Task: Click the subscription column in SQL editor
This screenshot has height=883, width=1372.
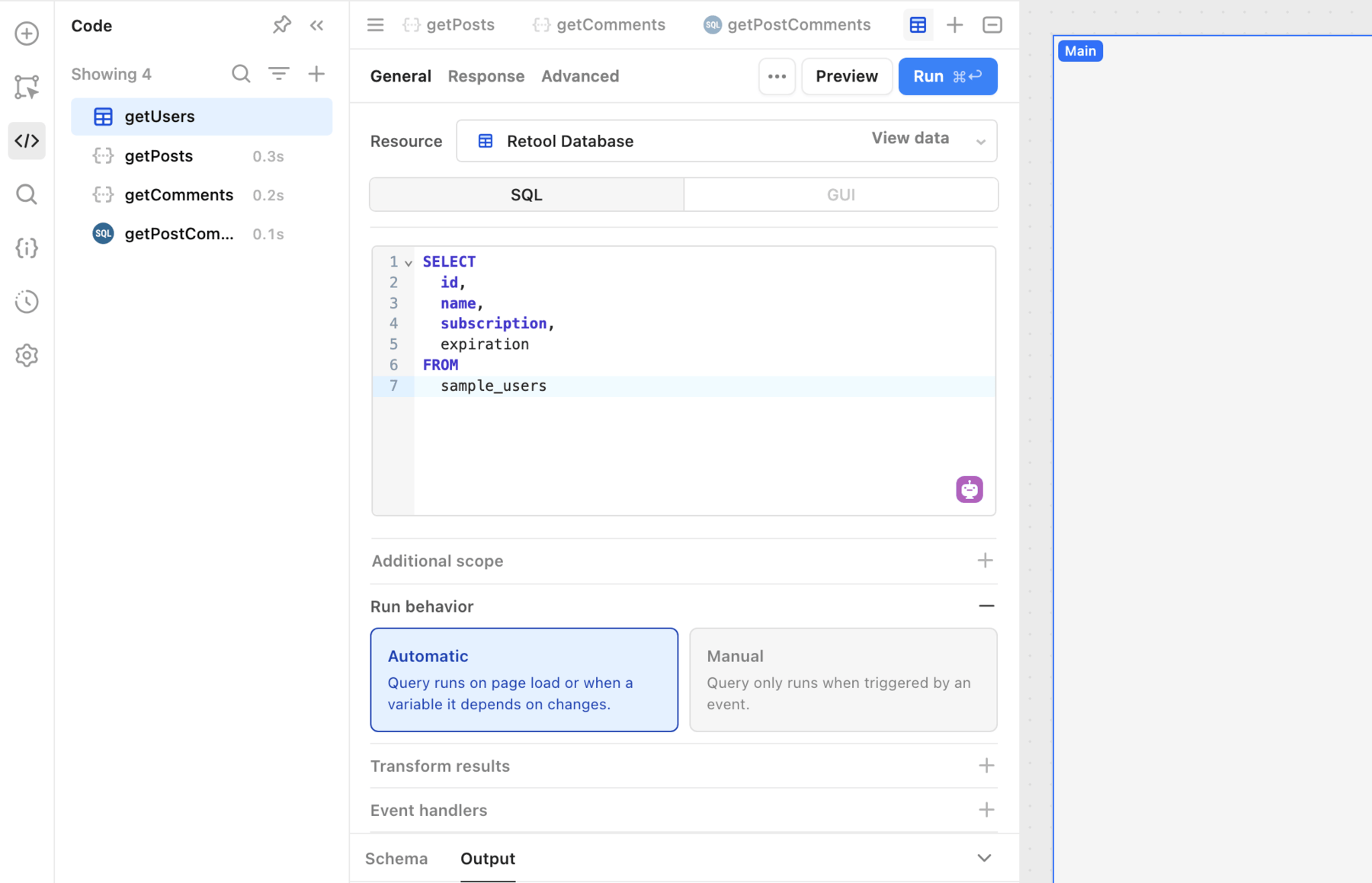Action: coord(493,324)
